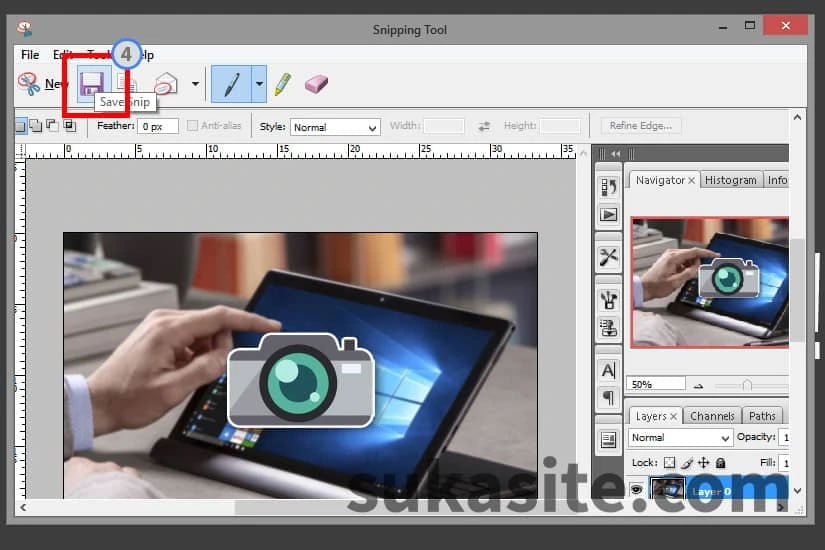Enable the Anti-alias checkbox
The image size is (825, 550).
193,125
